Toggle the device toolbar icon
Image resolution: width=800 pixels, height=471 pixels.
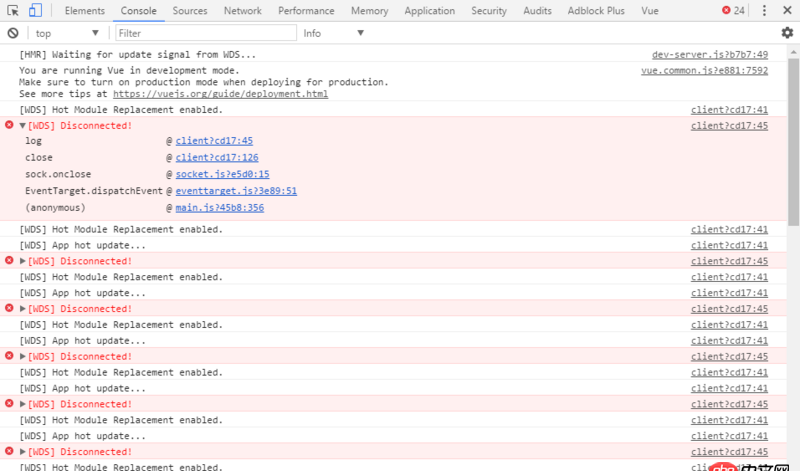[x=35, y=10]
